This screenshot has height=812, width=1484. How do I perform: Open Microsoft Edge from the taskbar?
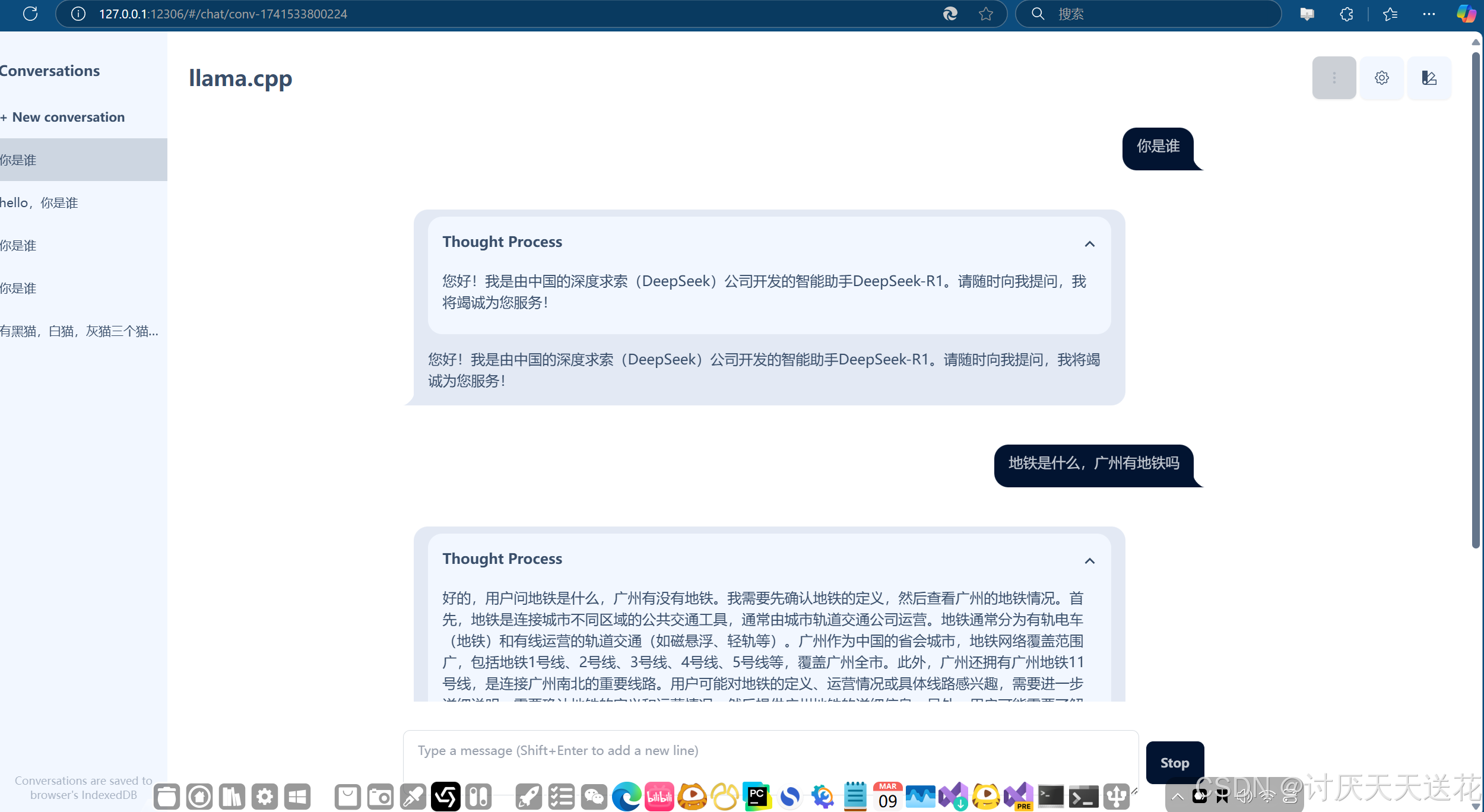click(x=627, y=797)
